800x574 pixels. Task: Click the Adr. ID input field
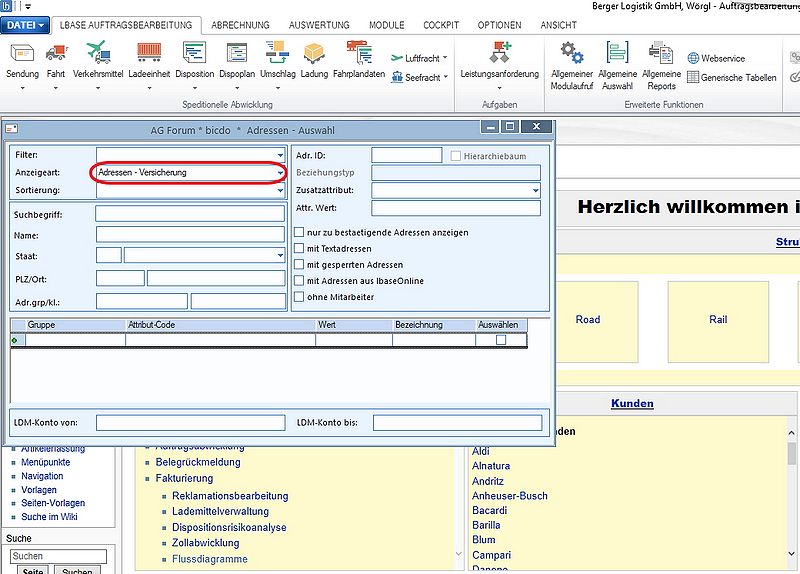(407, 155)
